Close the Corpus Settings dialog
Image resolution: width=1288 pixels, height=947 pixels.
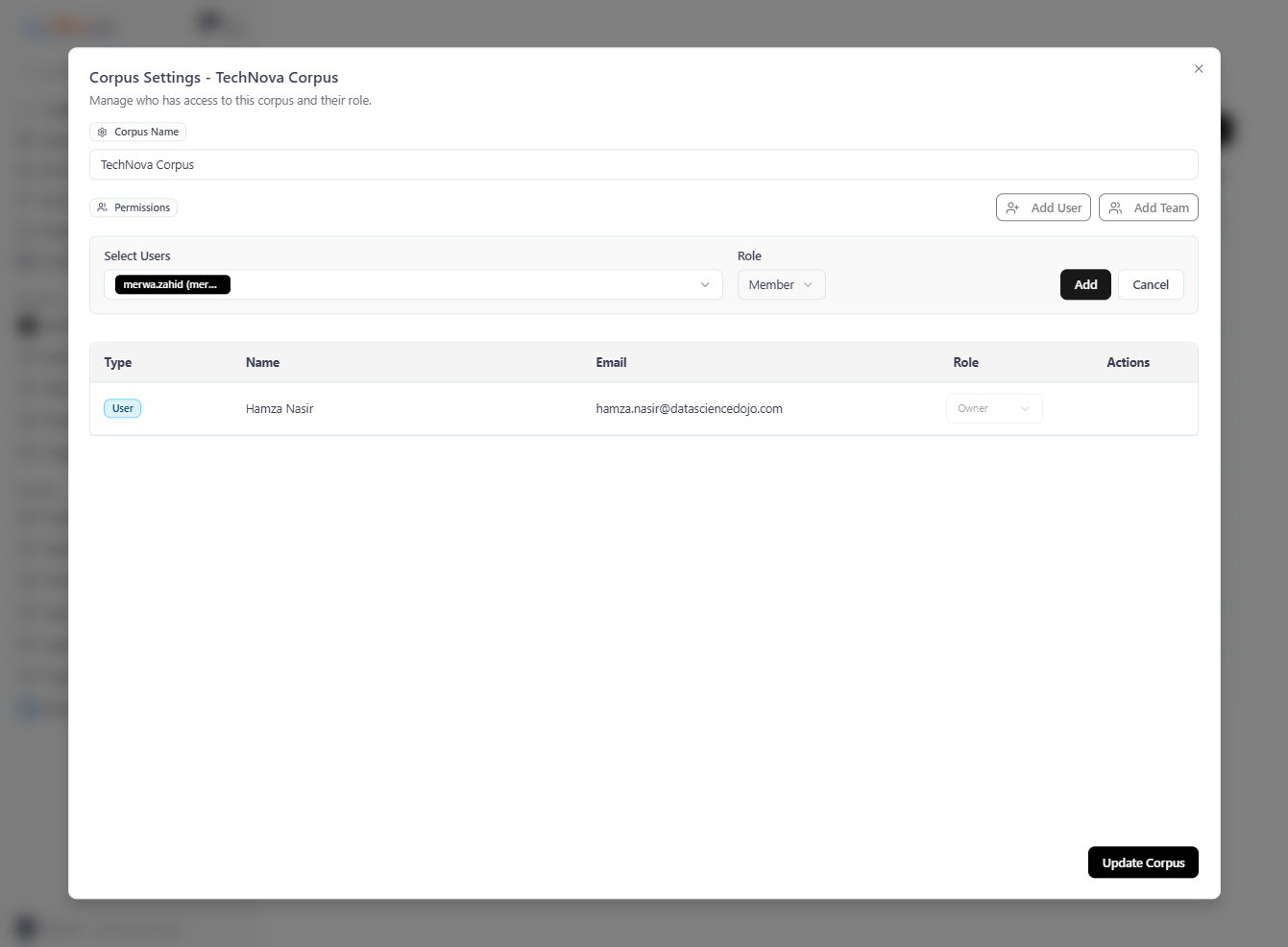click(x=1199, y=69)
